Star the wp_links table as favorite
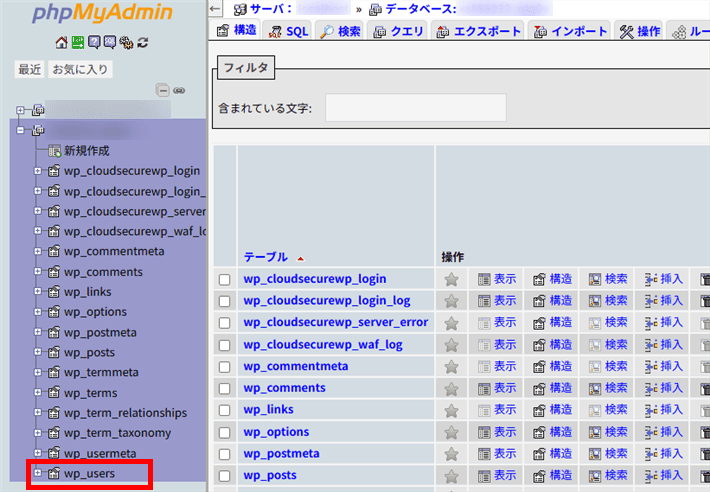This screenshot has width=710, height=492. (x=451, y=411)
